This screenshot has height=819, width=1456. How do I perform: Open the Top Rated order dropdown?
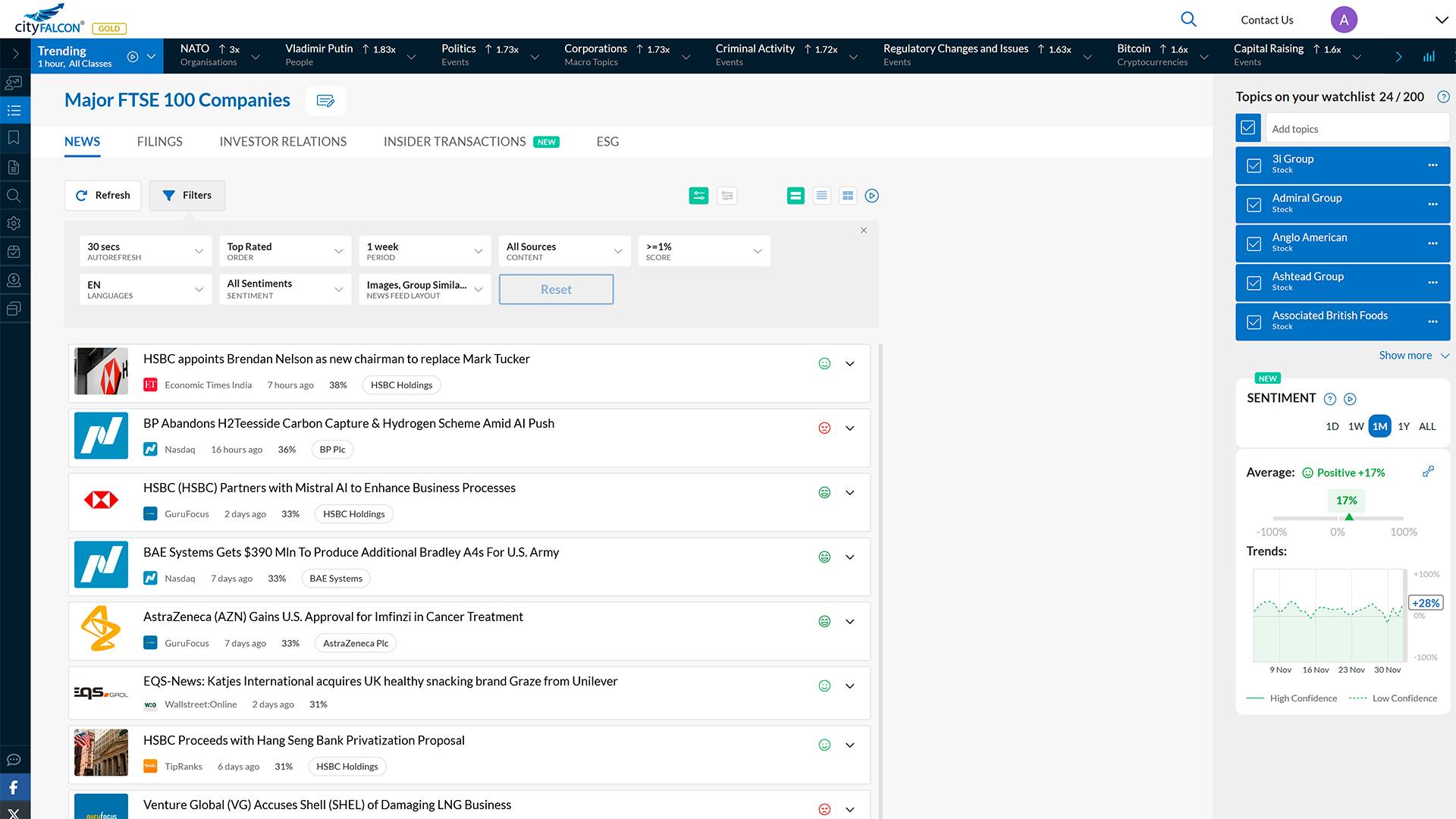(284, 251)
